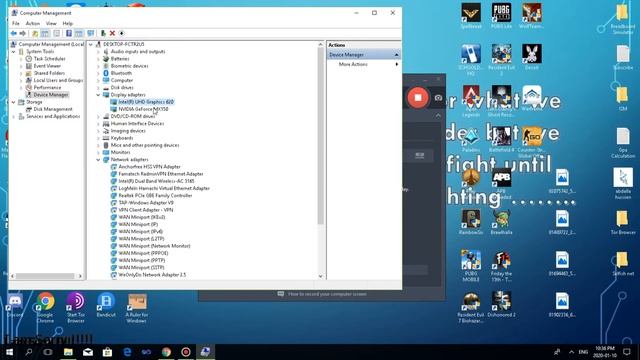Select NVIDIA GeForce MX150 device
Viewport: 640px width, 360px height.
143,109
